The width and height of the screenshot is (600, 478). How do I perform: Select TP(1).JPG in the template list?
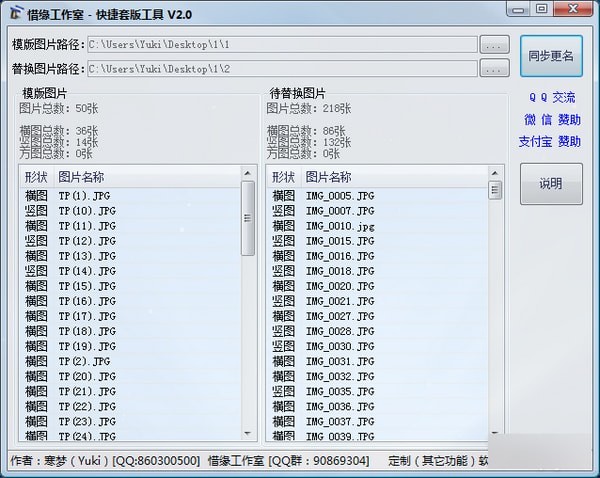pos(86,196)
